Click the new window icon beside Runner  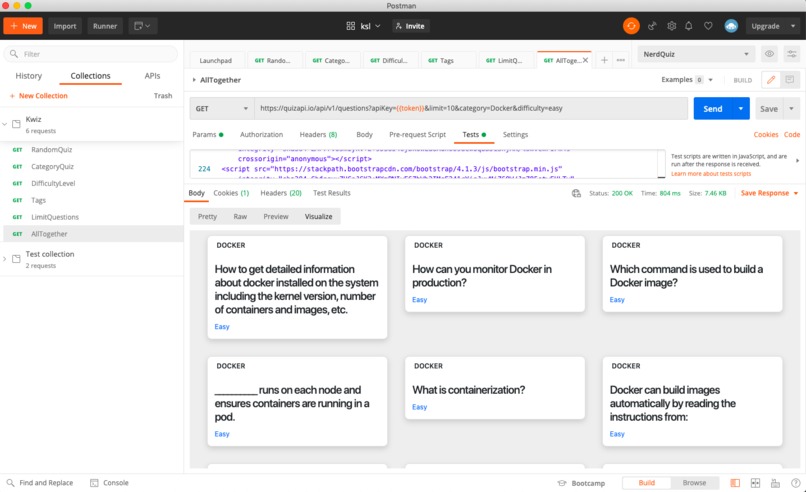142,26
